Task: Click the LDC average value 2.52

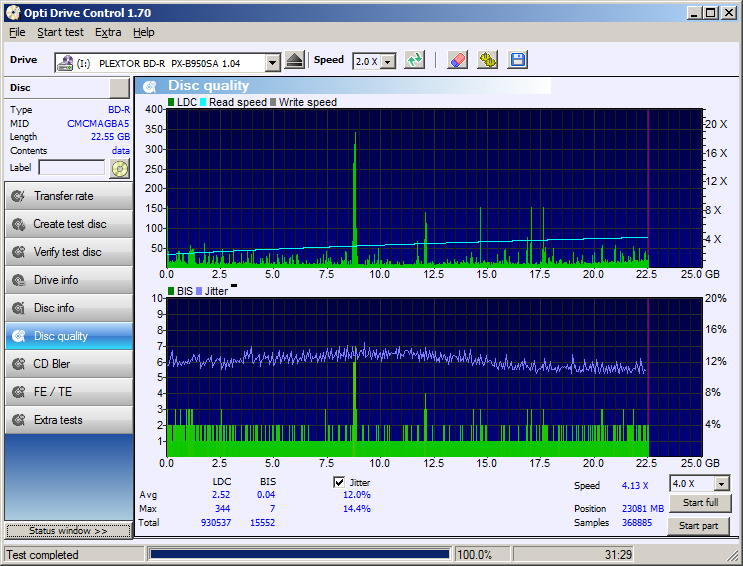Action: coord(221,494)
